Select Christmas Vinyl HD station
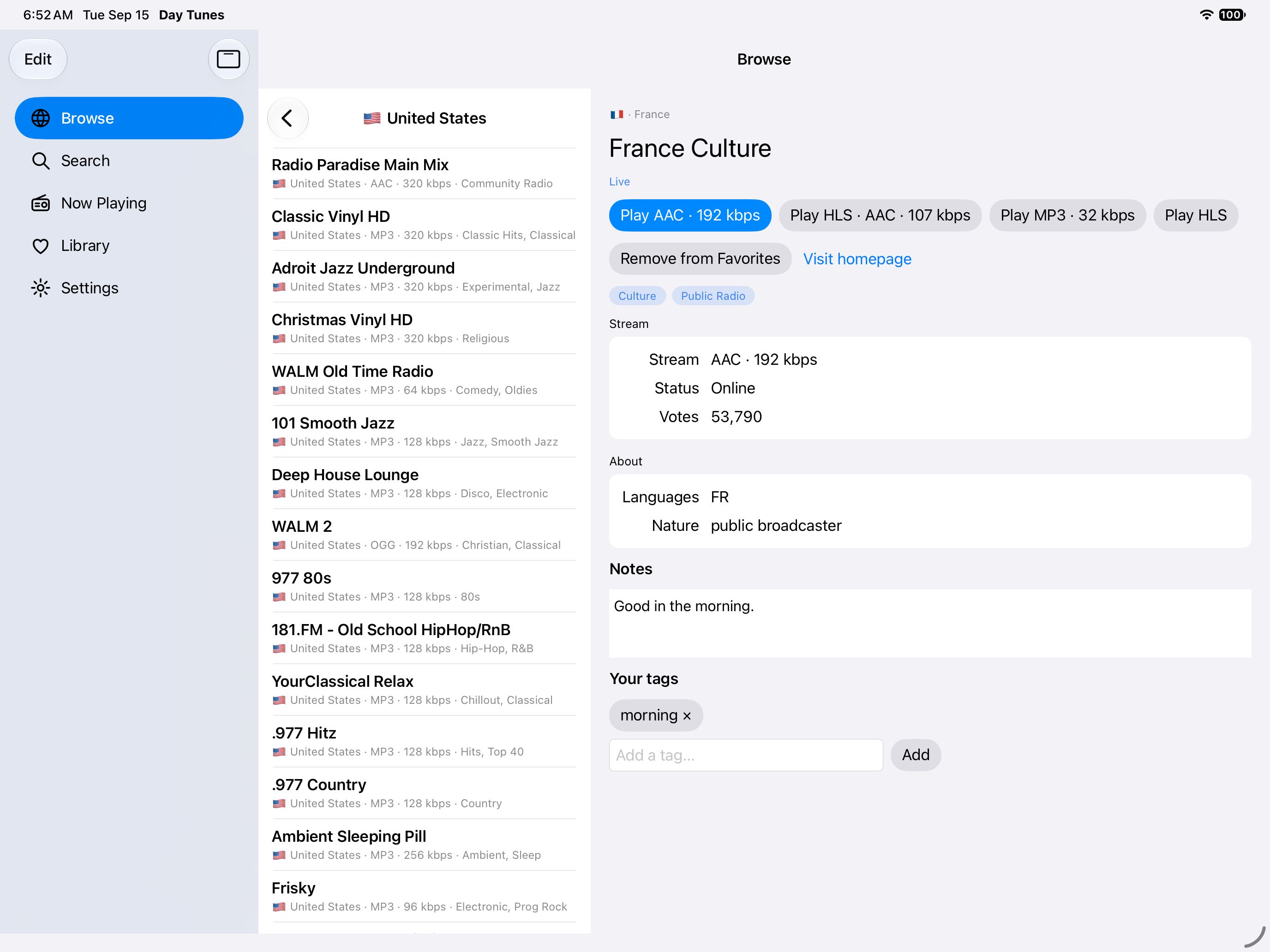Image resolution: width=1270 pixels, height=952 pixels. pos(424,328)
